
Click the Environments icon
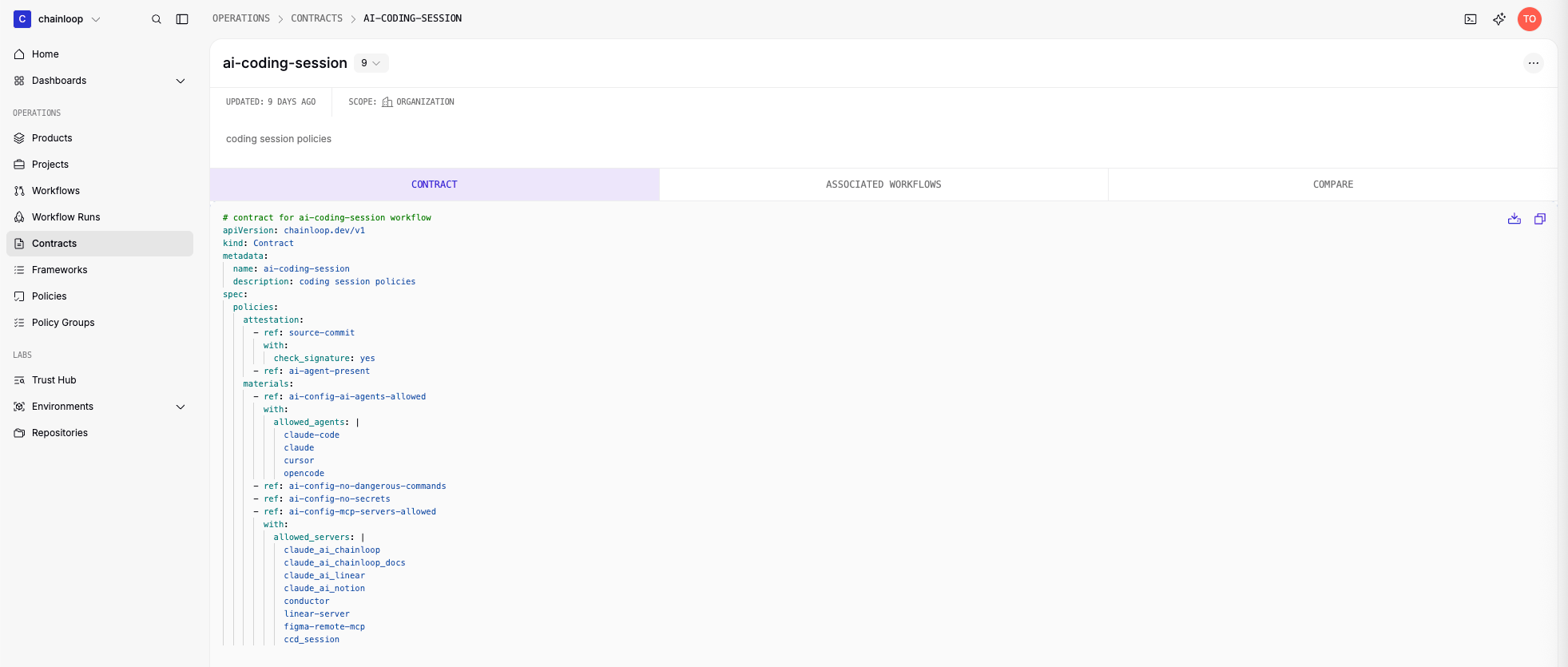coord(19,407)
